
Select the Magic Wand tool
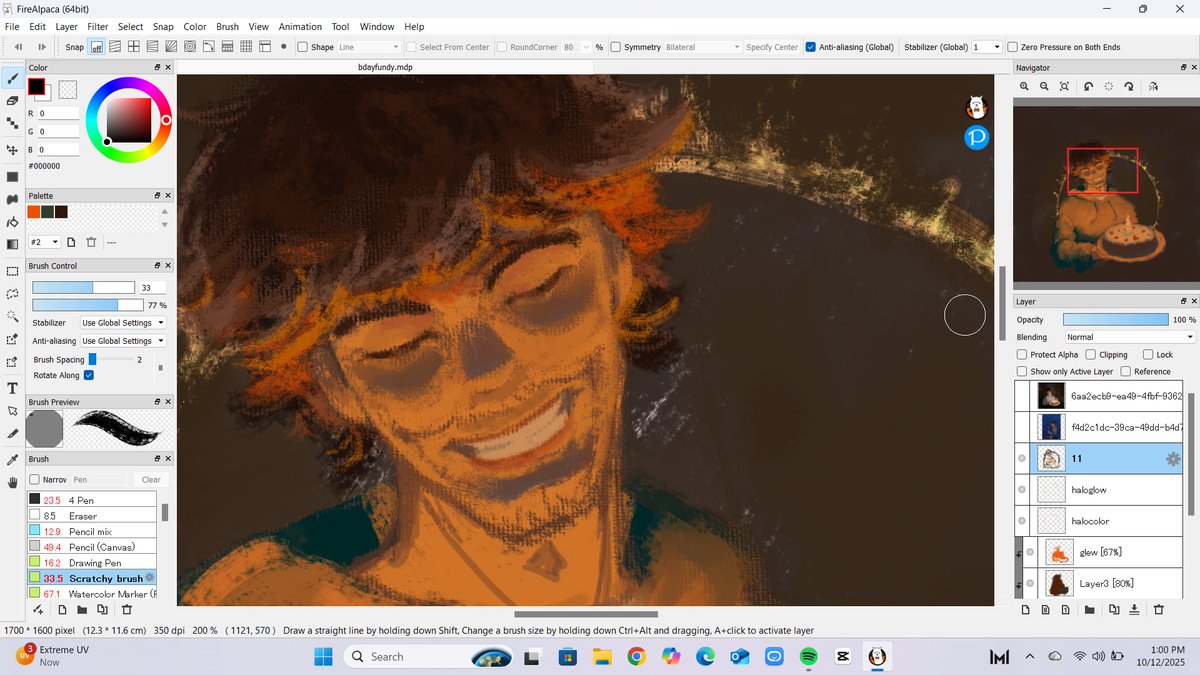(12, 317)
